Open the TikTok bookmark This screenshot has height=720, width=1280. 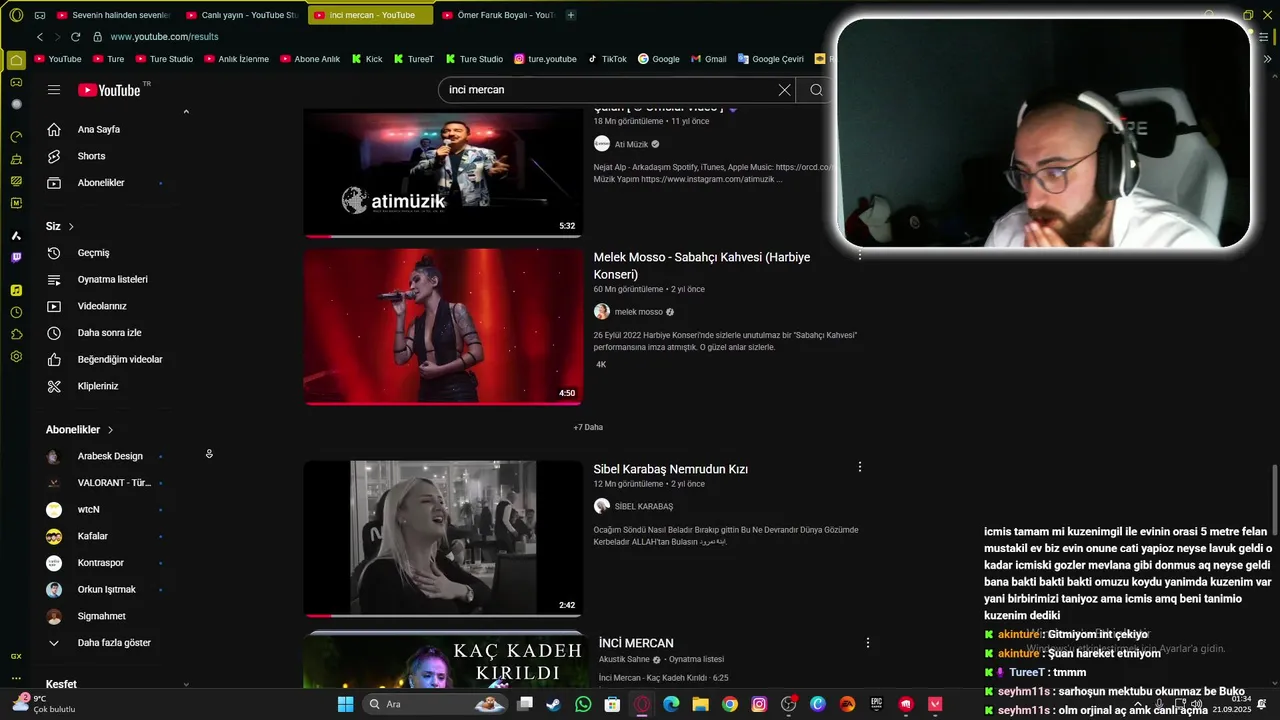[x=608, y=59]
